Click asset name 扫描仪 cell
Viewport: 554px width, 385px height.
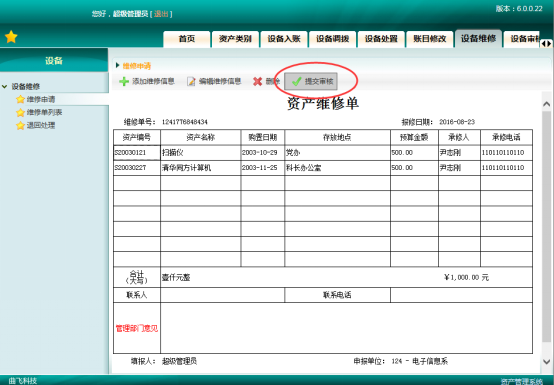tap(201, 153)
